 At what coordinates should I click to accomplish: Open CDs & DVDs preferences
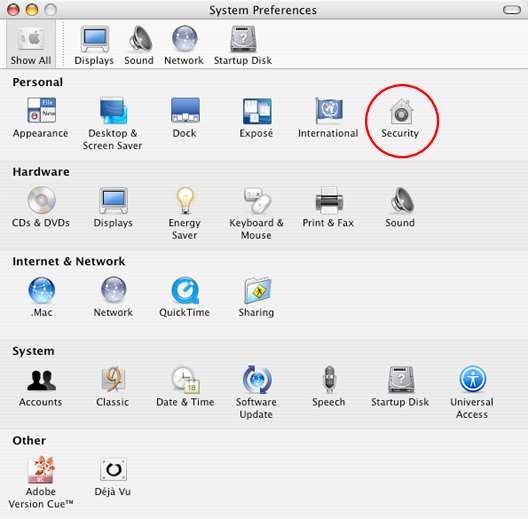41,207
